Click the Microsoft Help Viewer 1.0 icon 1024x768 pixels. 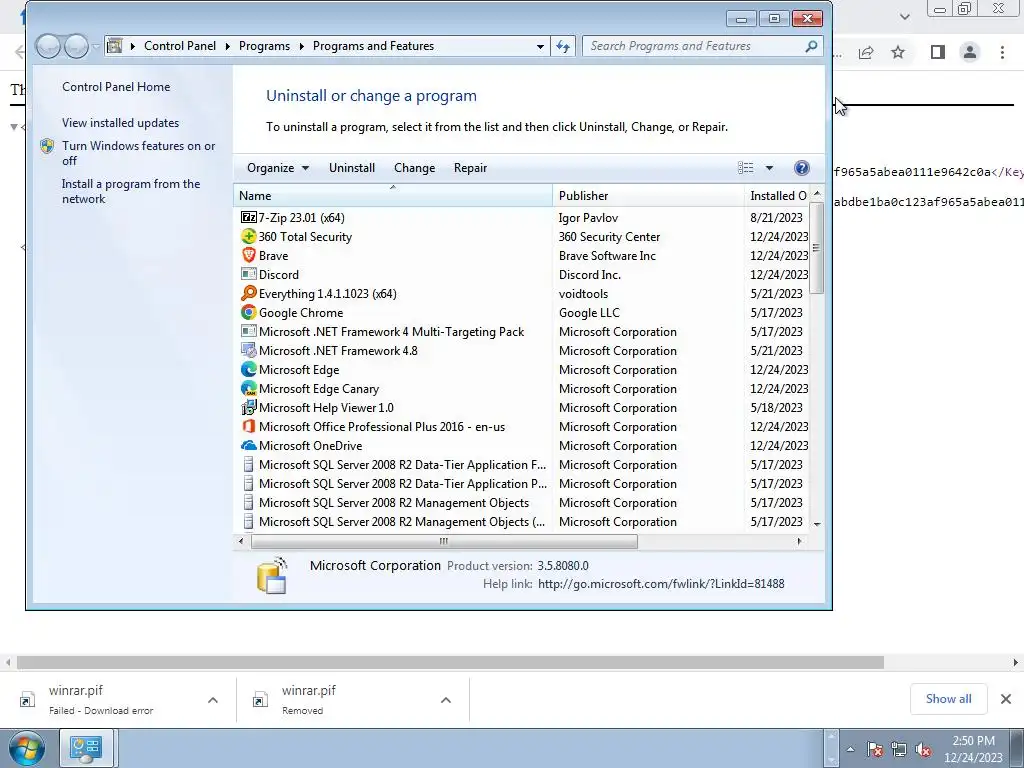(248, 408)
